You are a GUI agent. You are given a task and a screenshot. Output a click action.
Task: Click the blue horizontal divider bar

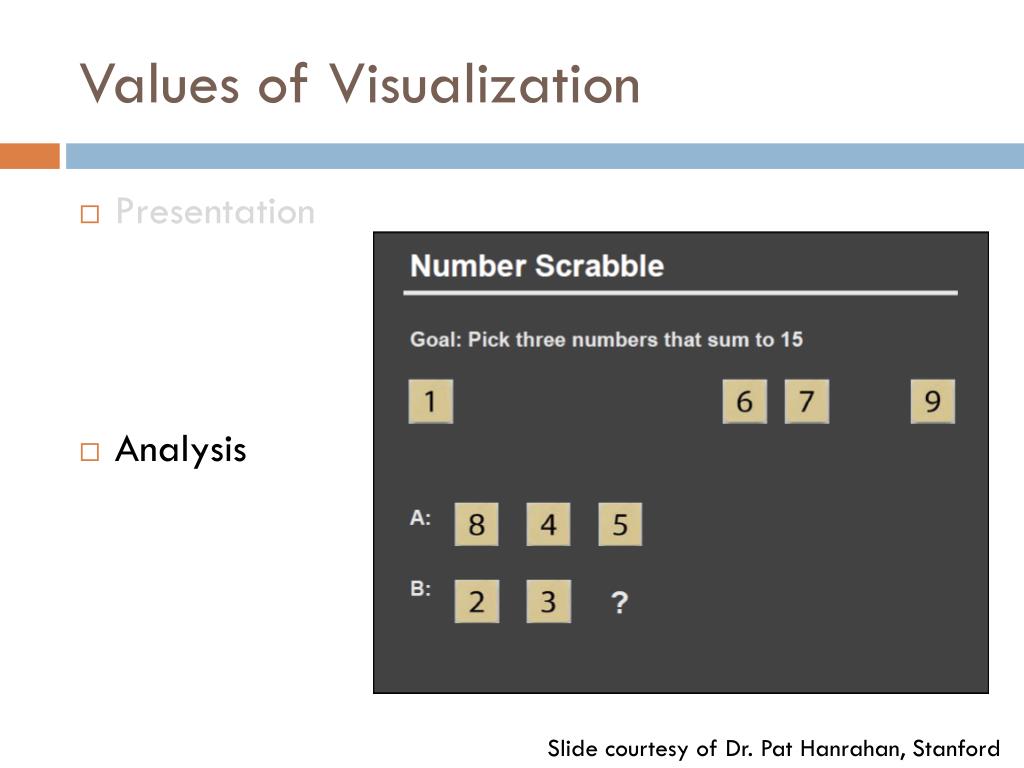(545, 156)
